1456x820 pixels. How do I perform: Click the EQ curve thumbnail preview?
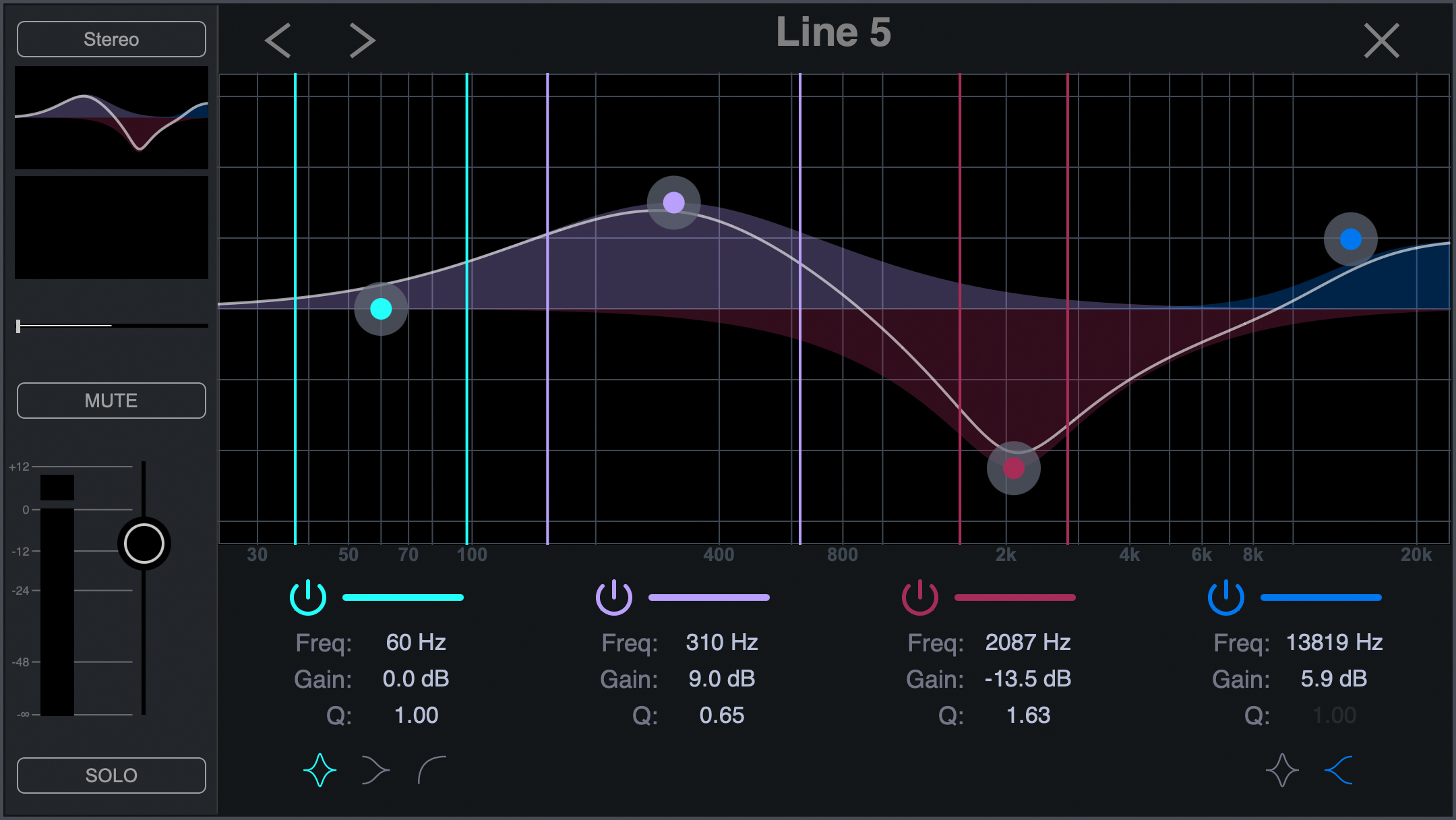click(111, 117)
